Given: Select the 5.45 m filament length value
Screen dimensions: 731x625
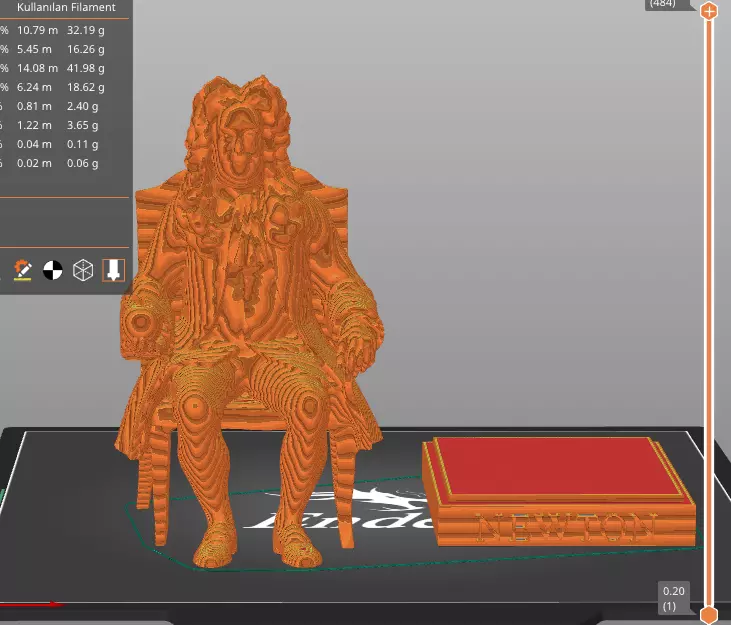Looking at the screenshot, I should [34, 49].
